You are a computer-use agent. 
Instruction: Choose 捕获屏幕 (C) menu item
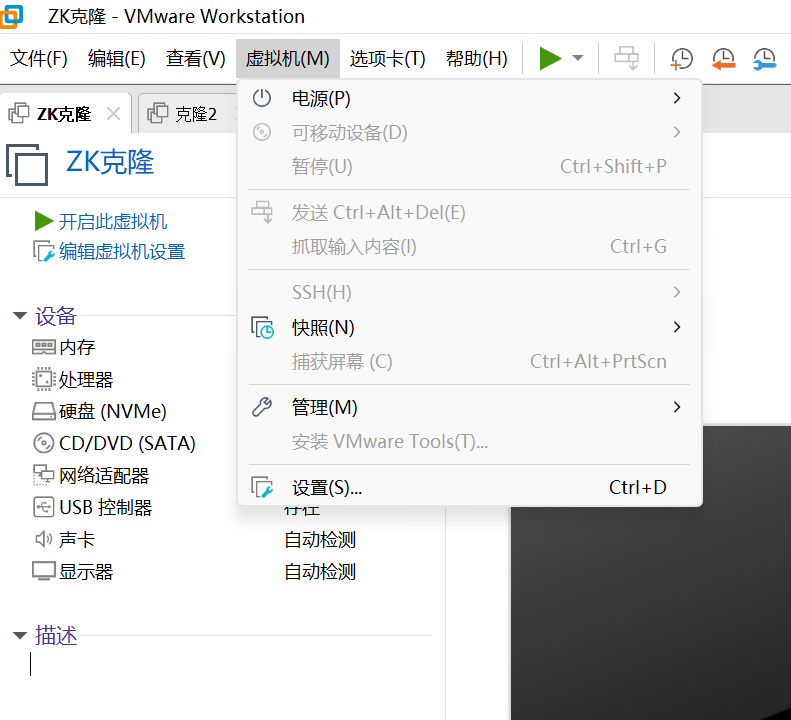pos(470,361)
